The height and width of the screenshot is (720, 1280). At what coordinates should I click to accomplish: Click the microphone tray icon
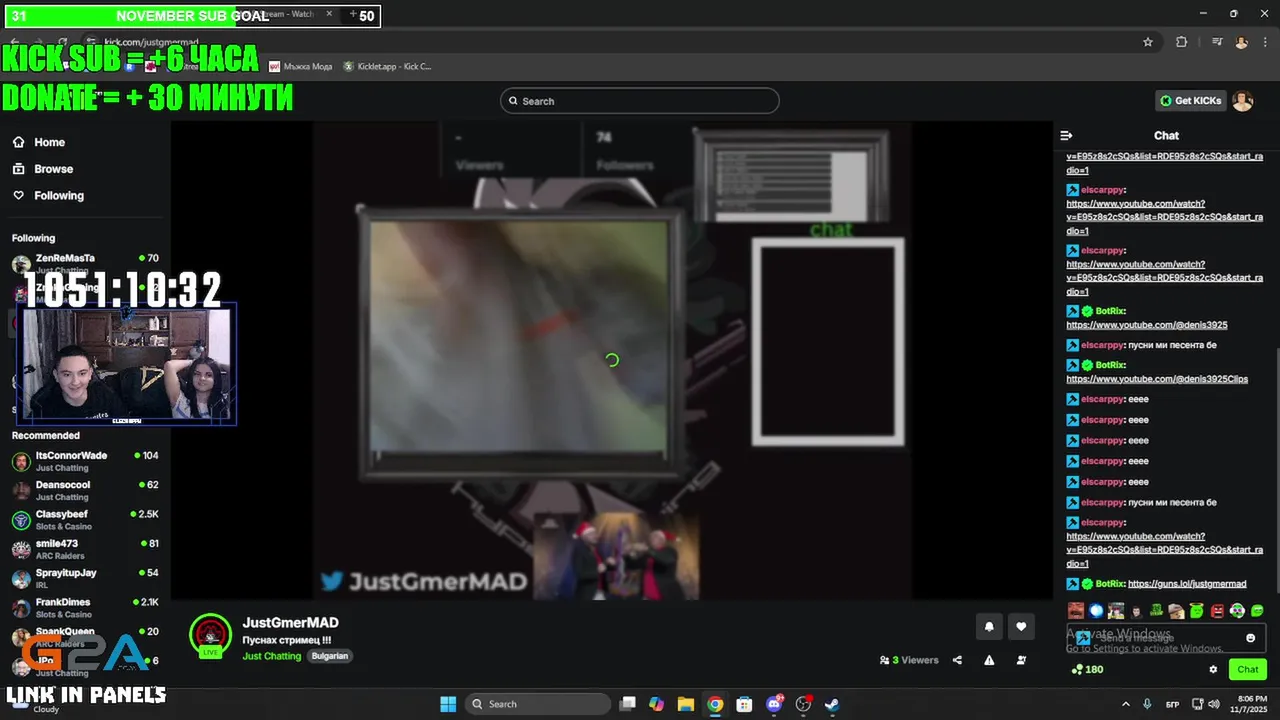click(1147, 704)
